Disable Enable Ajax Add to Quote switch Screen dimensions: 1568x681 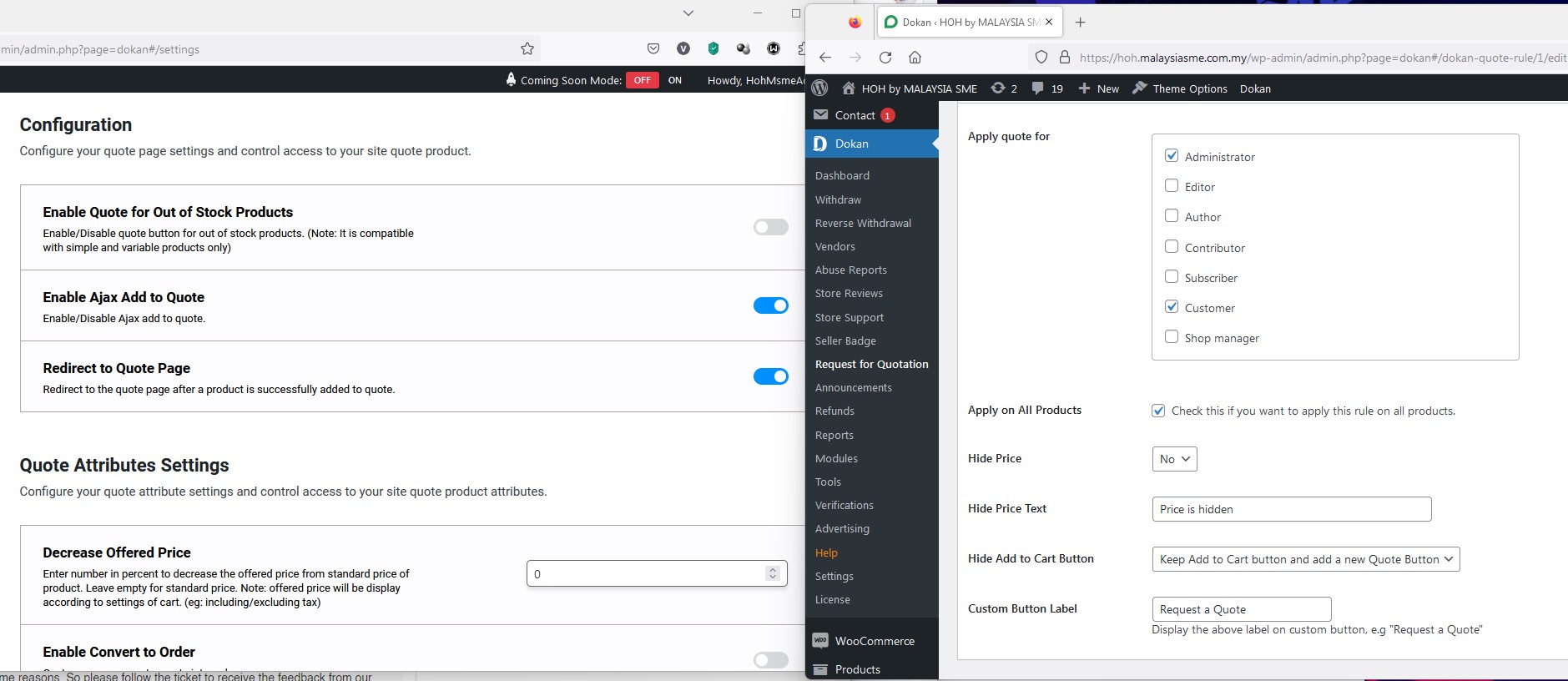tap(770, 305)
